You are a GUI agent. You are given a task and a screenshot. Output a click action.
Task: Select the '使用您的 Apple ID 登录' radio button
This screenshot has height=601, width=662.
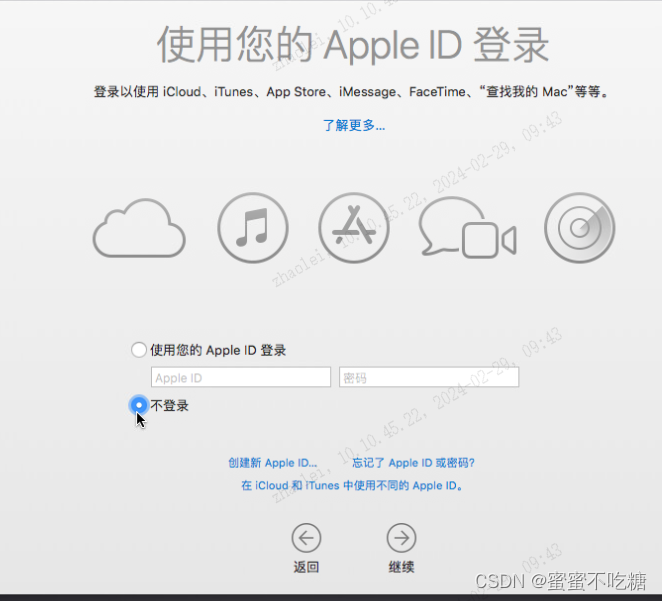[x=138, y=350]
